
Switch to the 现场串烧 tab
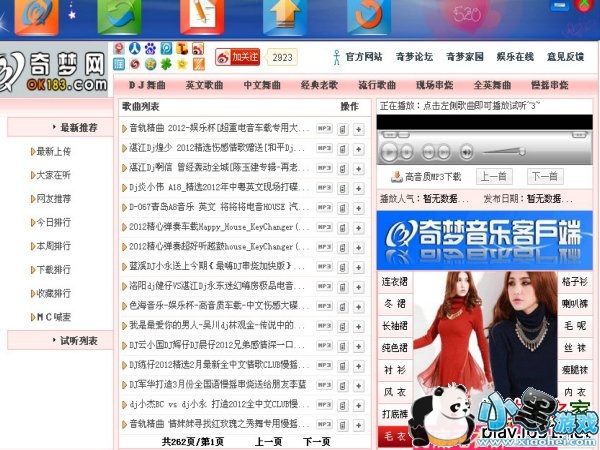click(x=435, y=85)
